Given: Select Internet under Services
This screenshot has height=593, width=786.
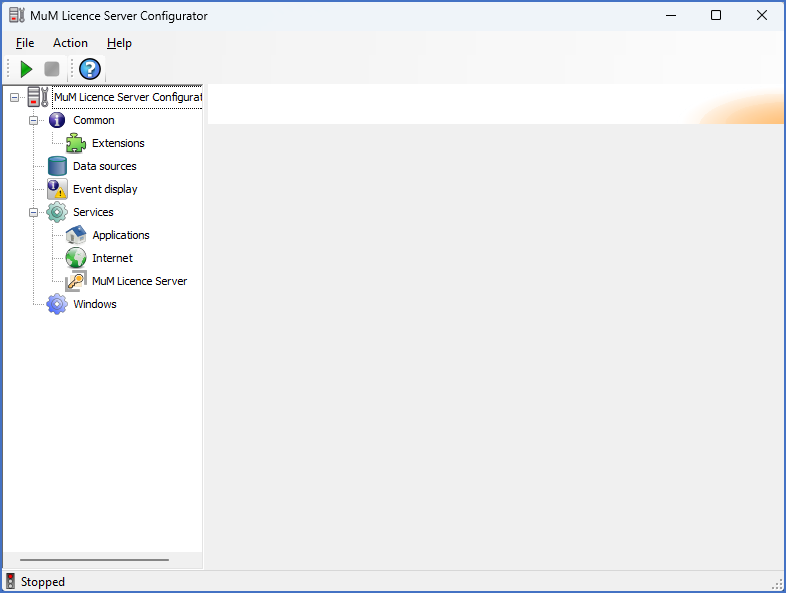Looking at the screenshot, I should coord(112,258).
